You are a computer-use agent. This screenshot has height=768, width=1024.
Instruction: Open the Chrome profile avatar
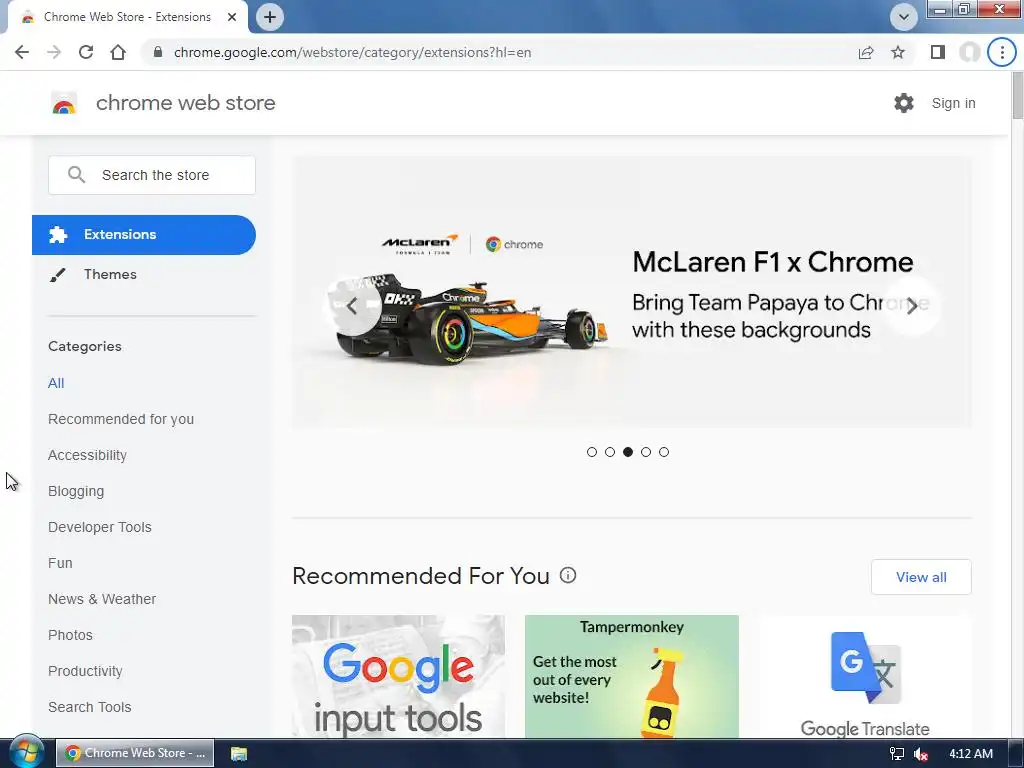click(x=970, y=52)
